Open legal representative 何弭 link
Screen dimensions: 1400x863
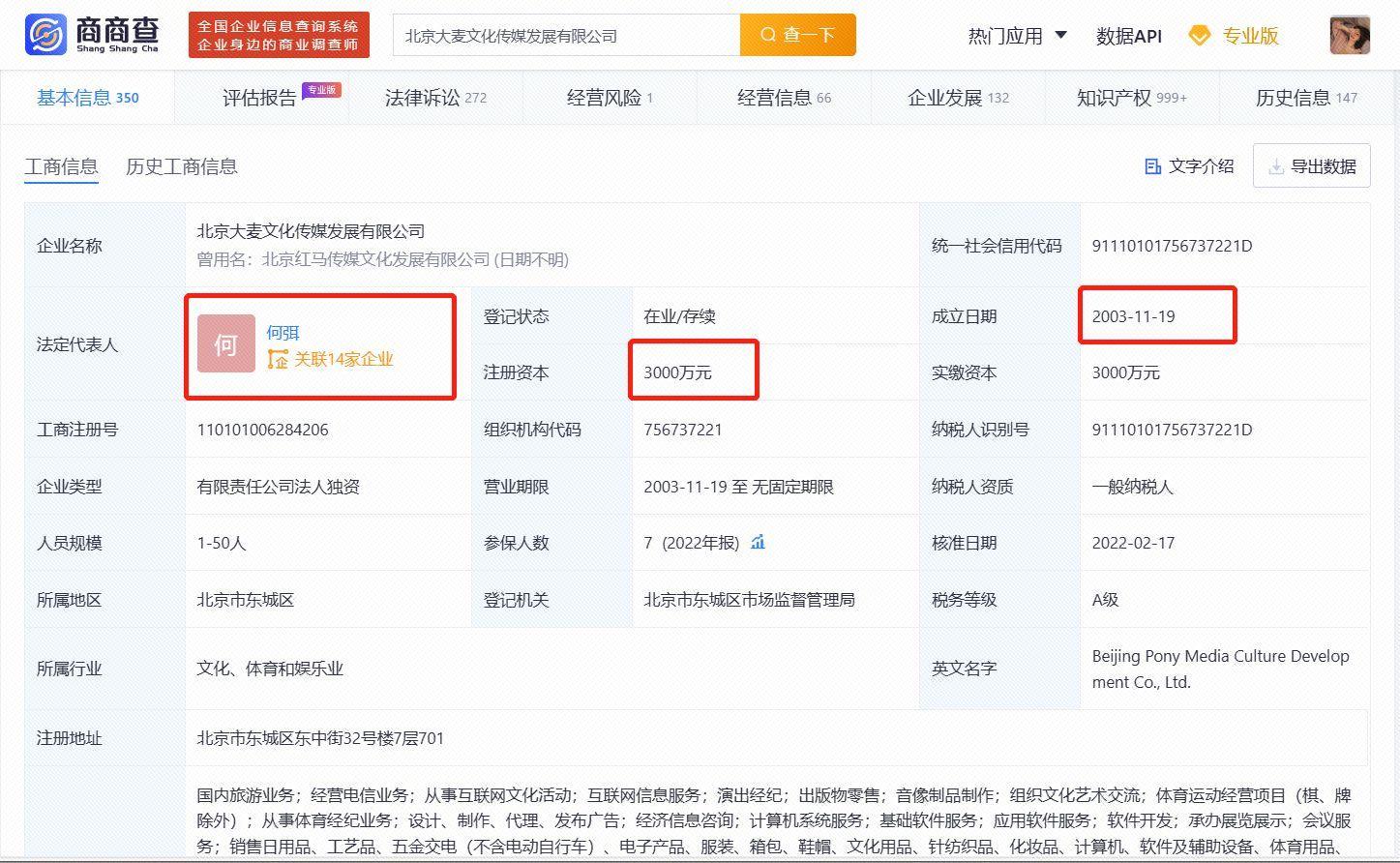tap(283, 332)
